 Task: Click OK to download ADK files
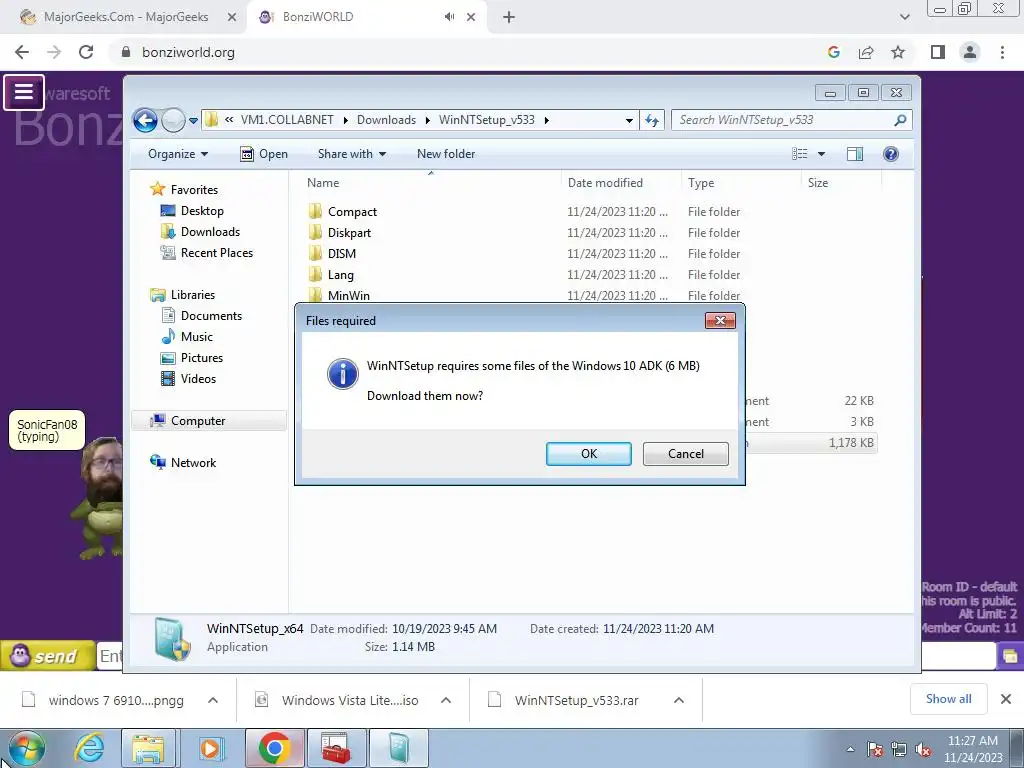(x=588, y=454)
